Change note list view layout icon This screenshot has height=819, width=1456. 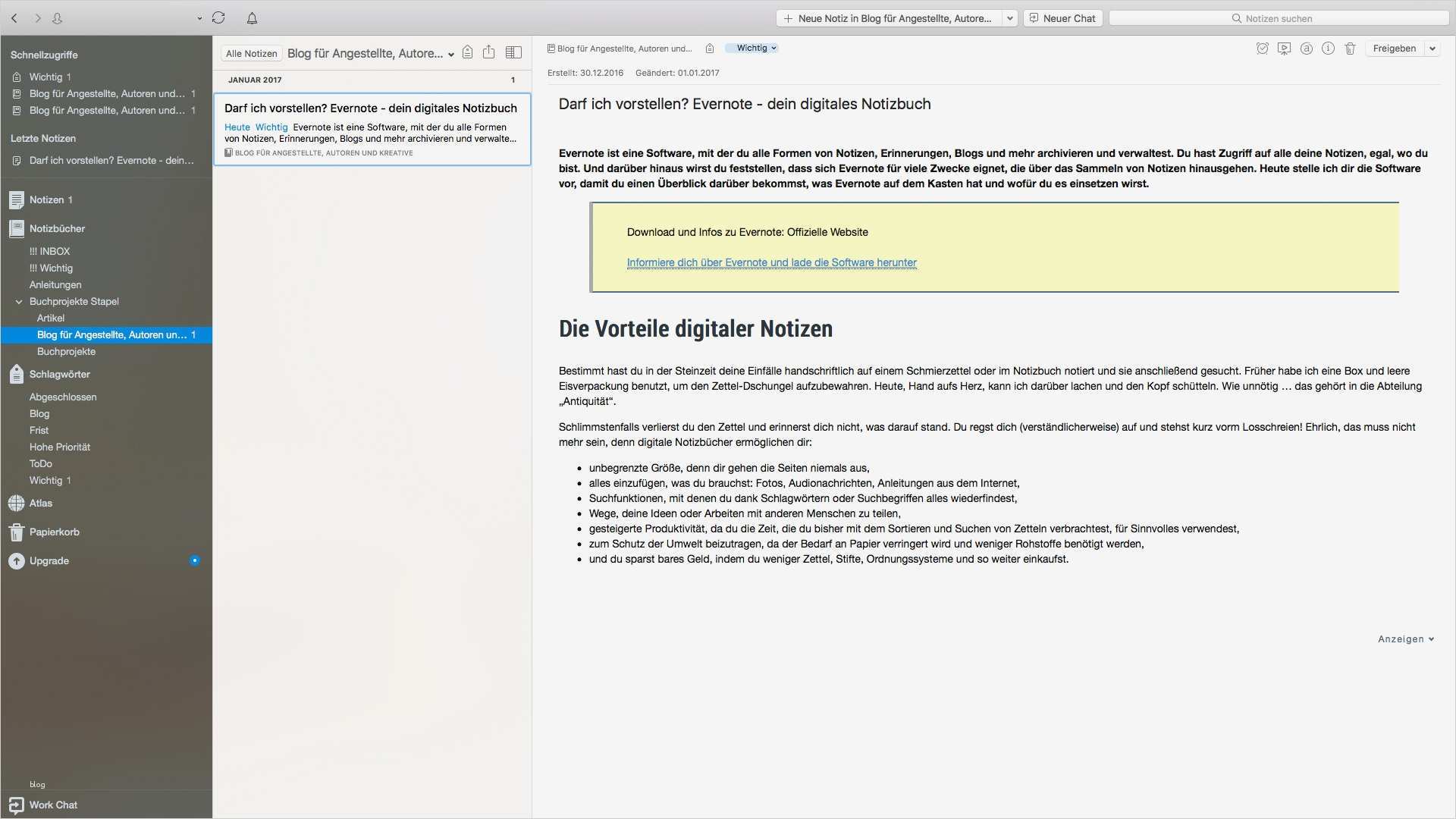click(513, 52)
